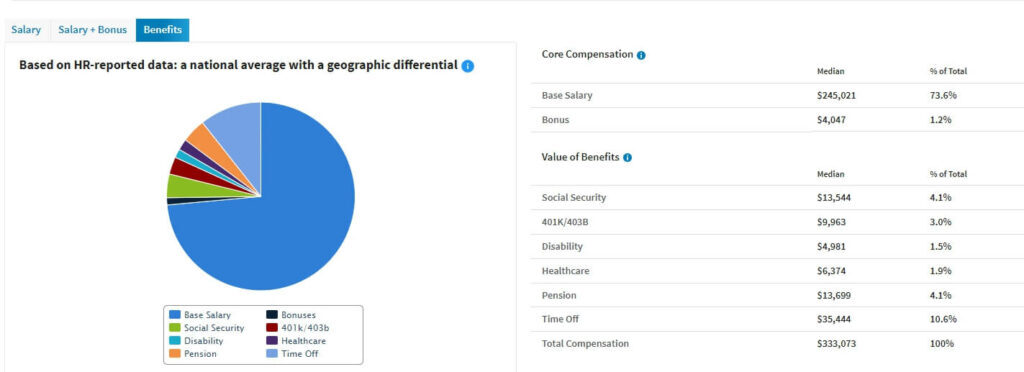Click the Time Off median value $35,444

(834, 319)
